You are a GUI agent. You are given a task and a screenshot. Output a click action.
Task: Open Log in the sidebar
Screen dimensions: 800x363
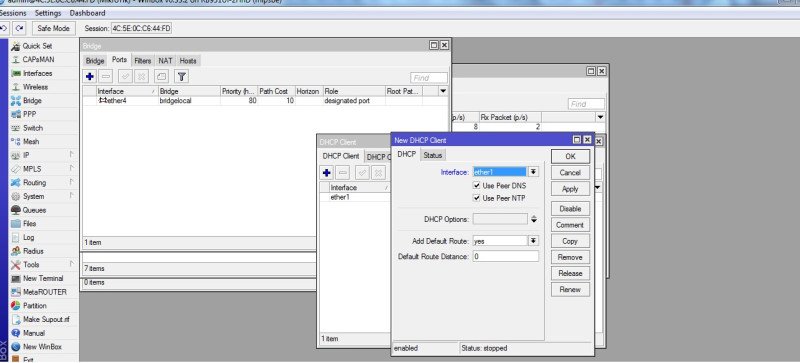pyautogui.click(x=29, y=237)
